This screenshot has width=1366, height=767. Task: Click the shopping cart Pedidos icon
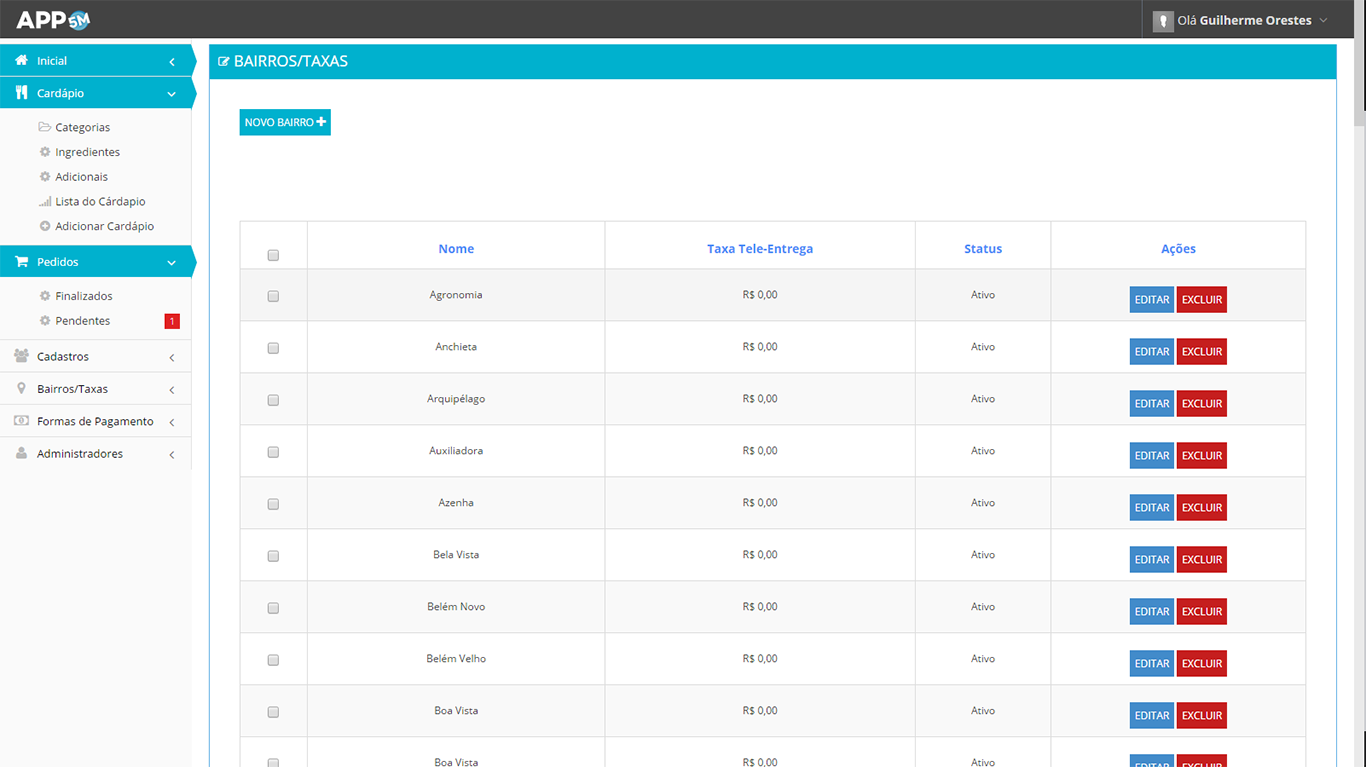coord(21,262)
